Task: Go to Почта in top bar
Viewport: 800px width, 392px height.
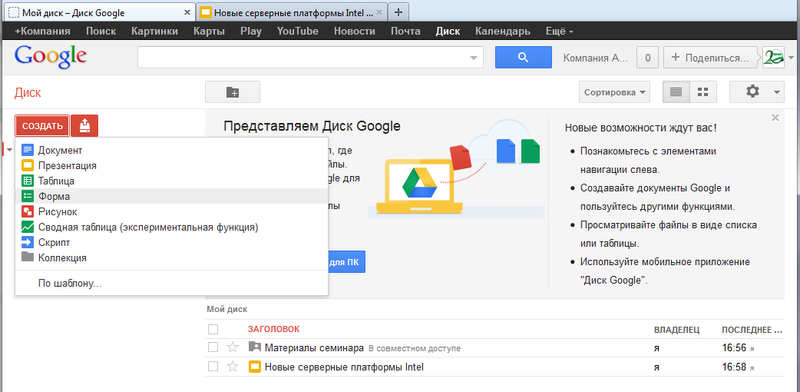Action: tap(406, 31)
